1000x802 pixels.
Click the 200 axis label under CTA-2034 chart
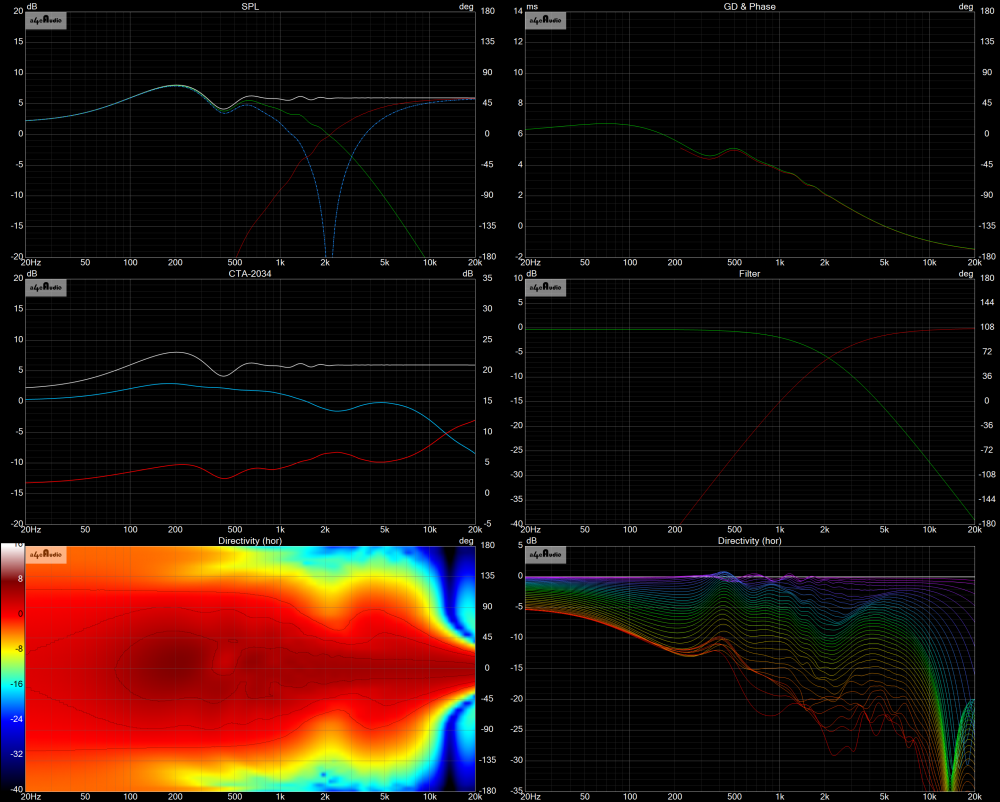(175, 530)
